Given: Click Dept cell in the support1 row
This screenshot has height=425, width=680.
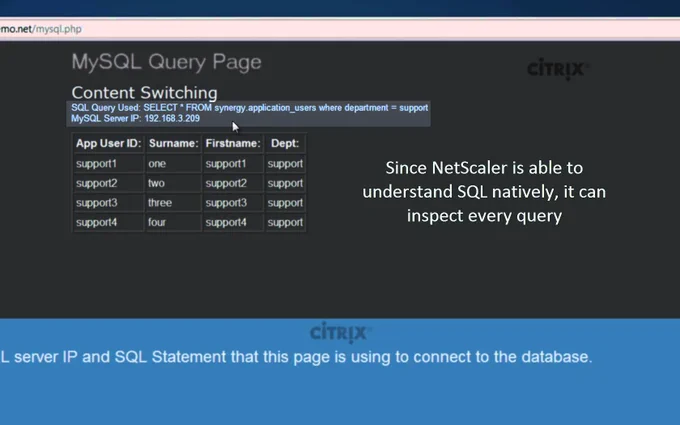Looking at the screenshot, I should 285,163.
